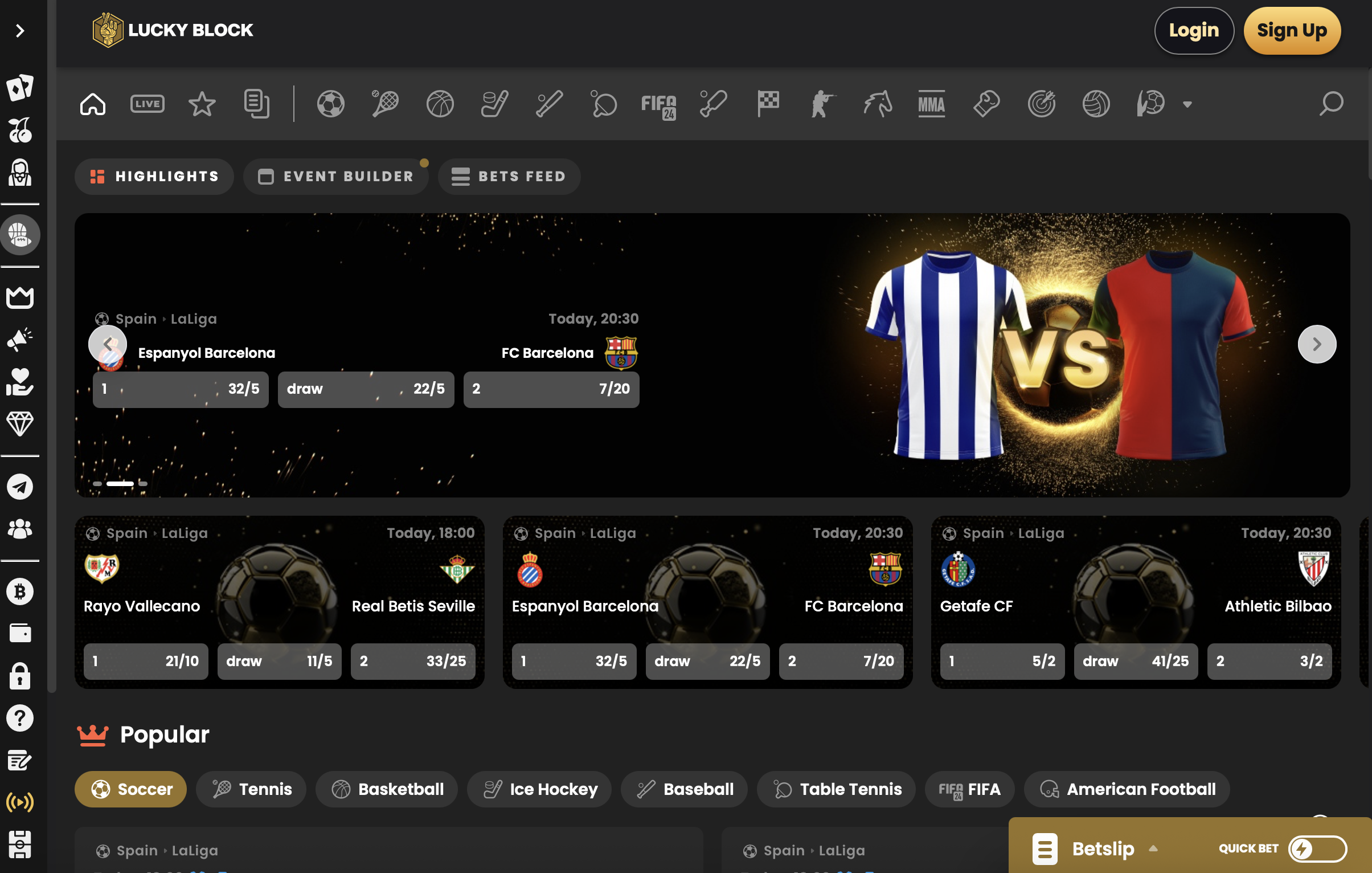Viewport: 1372px width, 873px height.
Task: Switch to the Highlights tab
Action: 154,177
